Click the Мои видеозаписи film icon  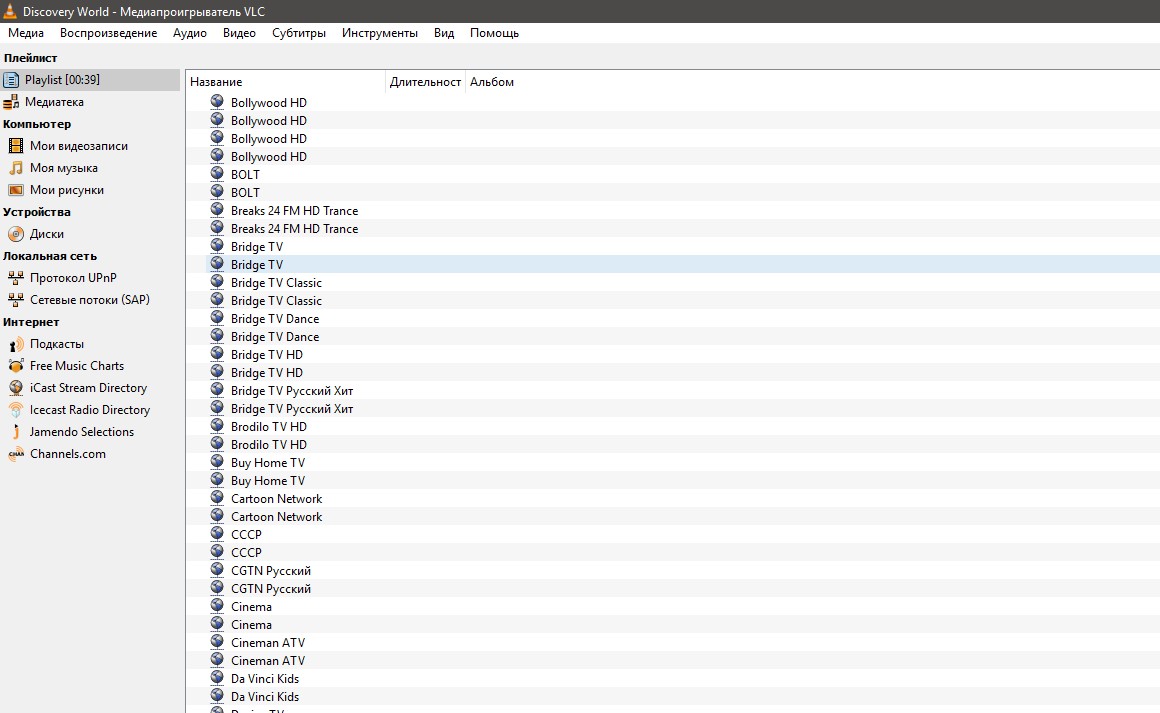pyautogui.click(x=16, y=146)
